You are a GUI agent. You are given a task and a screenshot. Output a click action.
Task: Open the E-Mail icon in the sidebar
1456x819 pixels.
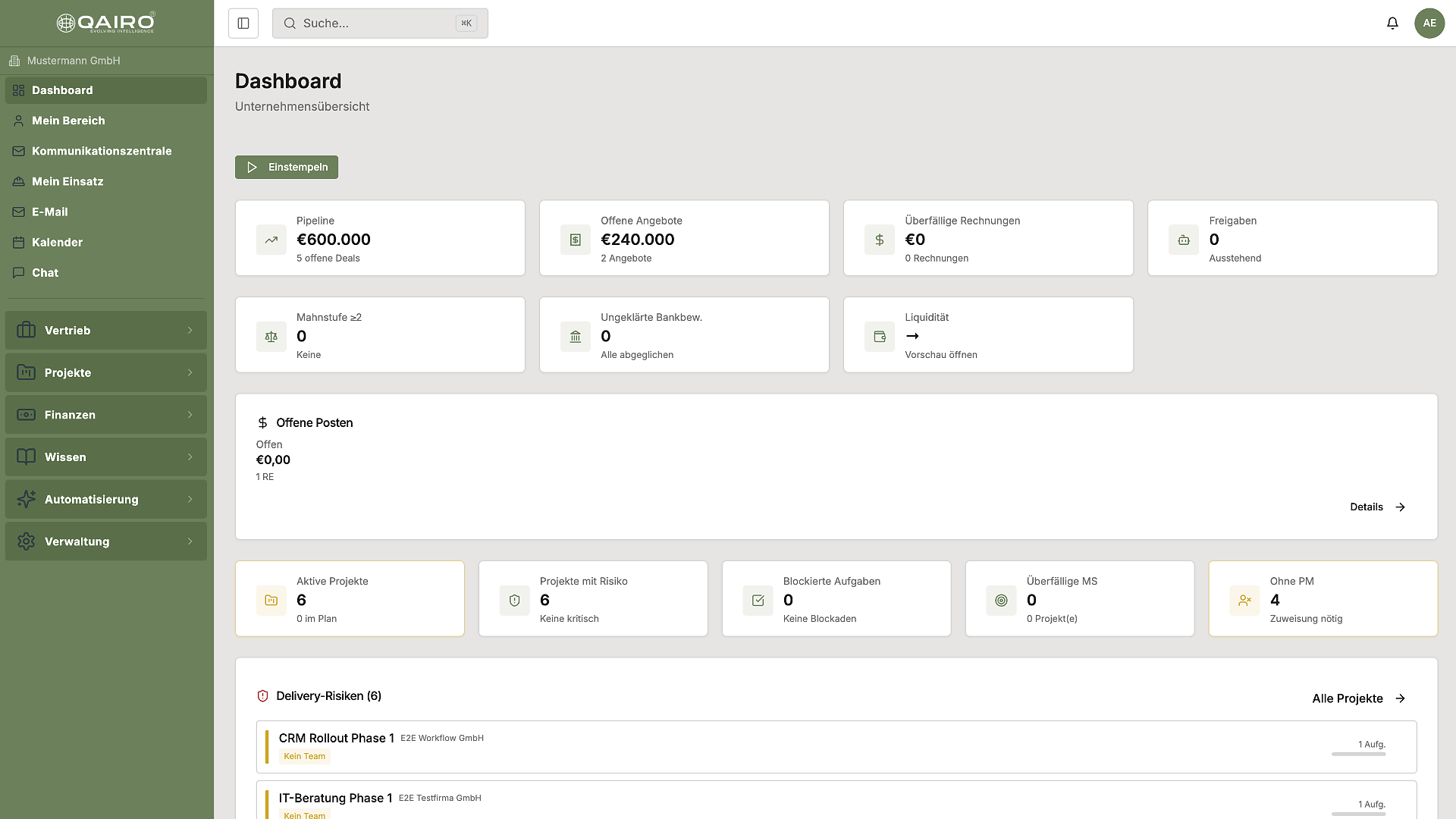tap(17, 212)
